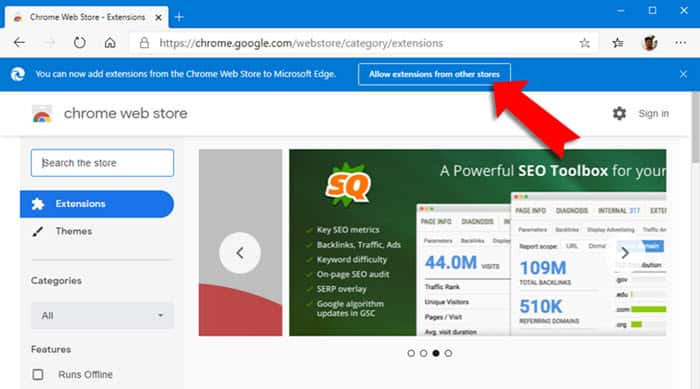Open the user profile avatar
Screen dimensions: 700x389
[650, 43]
